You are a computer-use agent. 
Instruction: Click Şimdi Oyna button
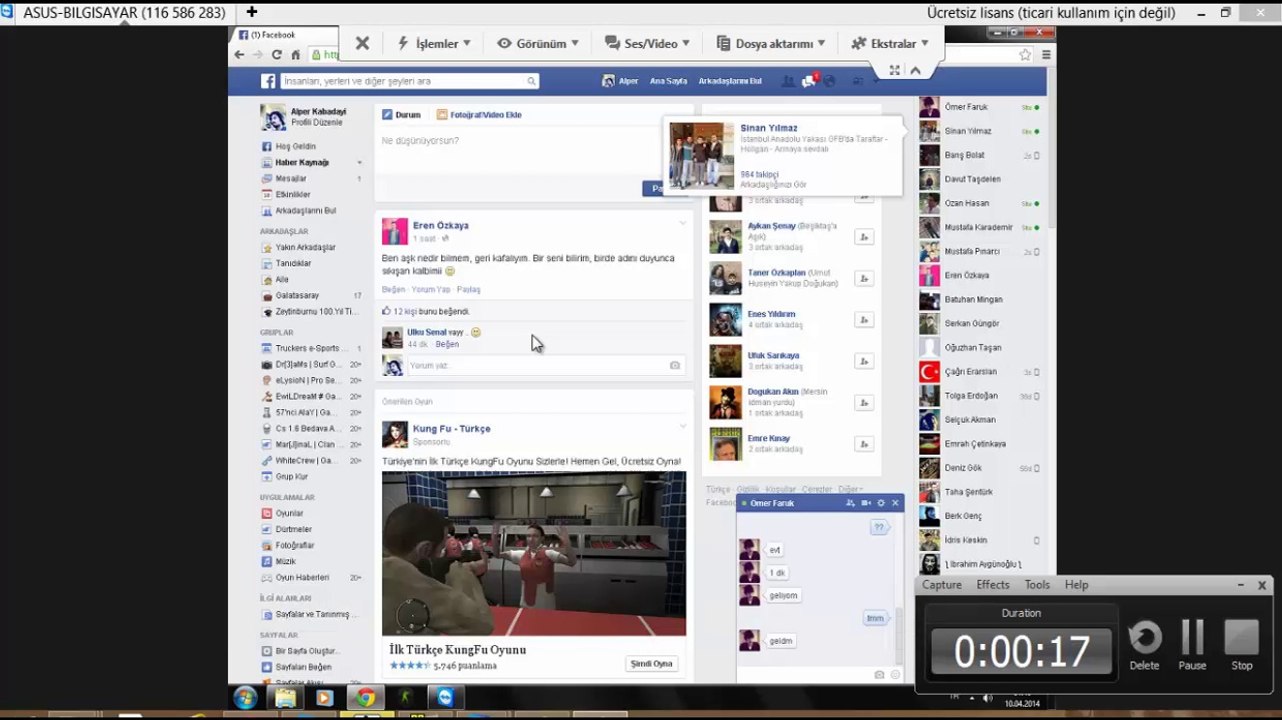point(651,664)
